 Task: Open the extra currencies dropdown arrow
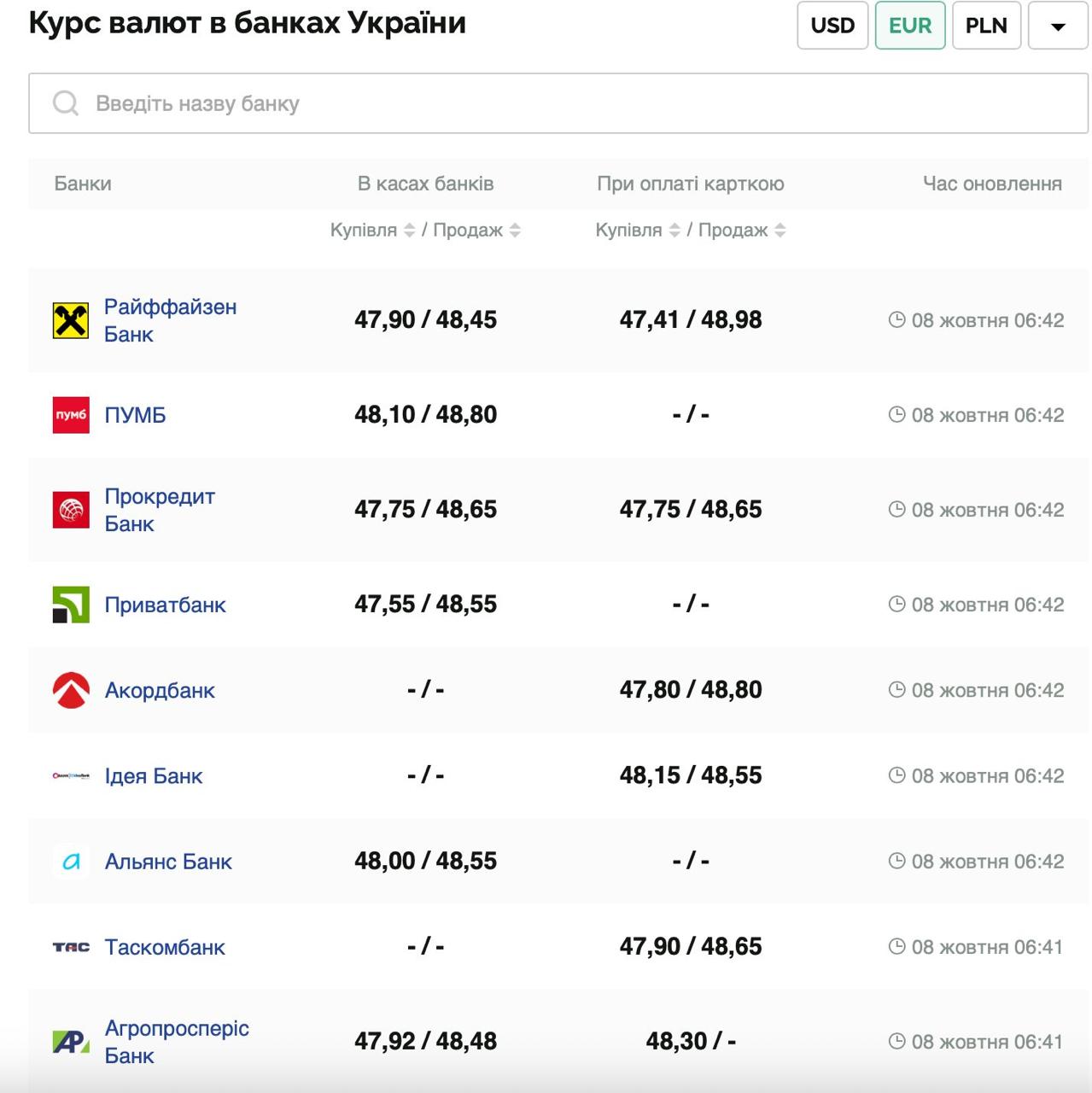coord(1059,26)
